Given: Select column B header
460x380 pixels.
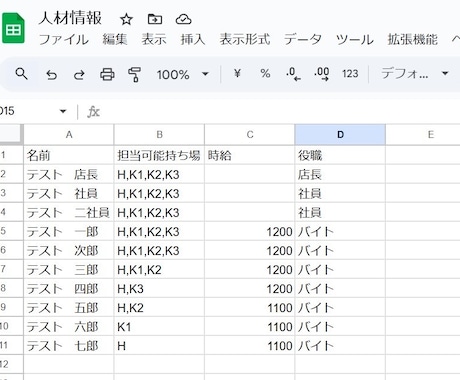Looking at the screenshot, I should [159, 135].
